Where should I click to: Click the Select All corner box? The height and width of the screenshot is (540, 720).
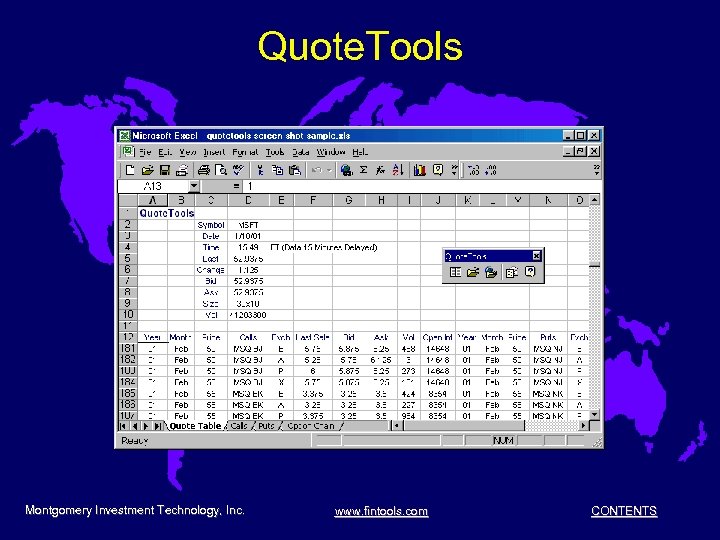(x=128, y=200)
